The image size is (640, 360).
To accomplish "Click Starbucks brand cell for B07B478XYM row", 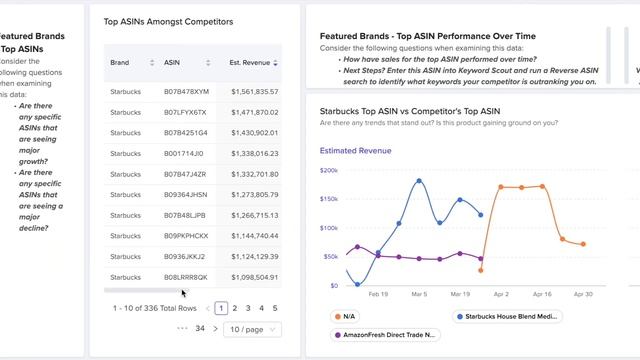I will point(125,92).
